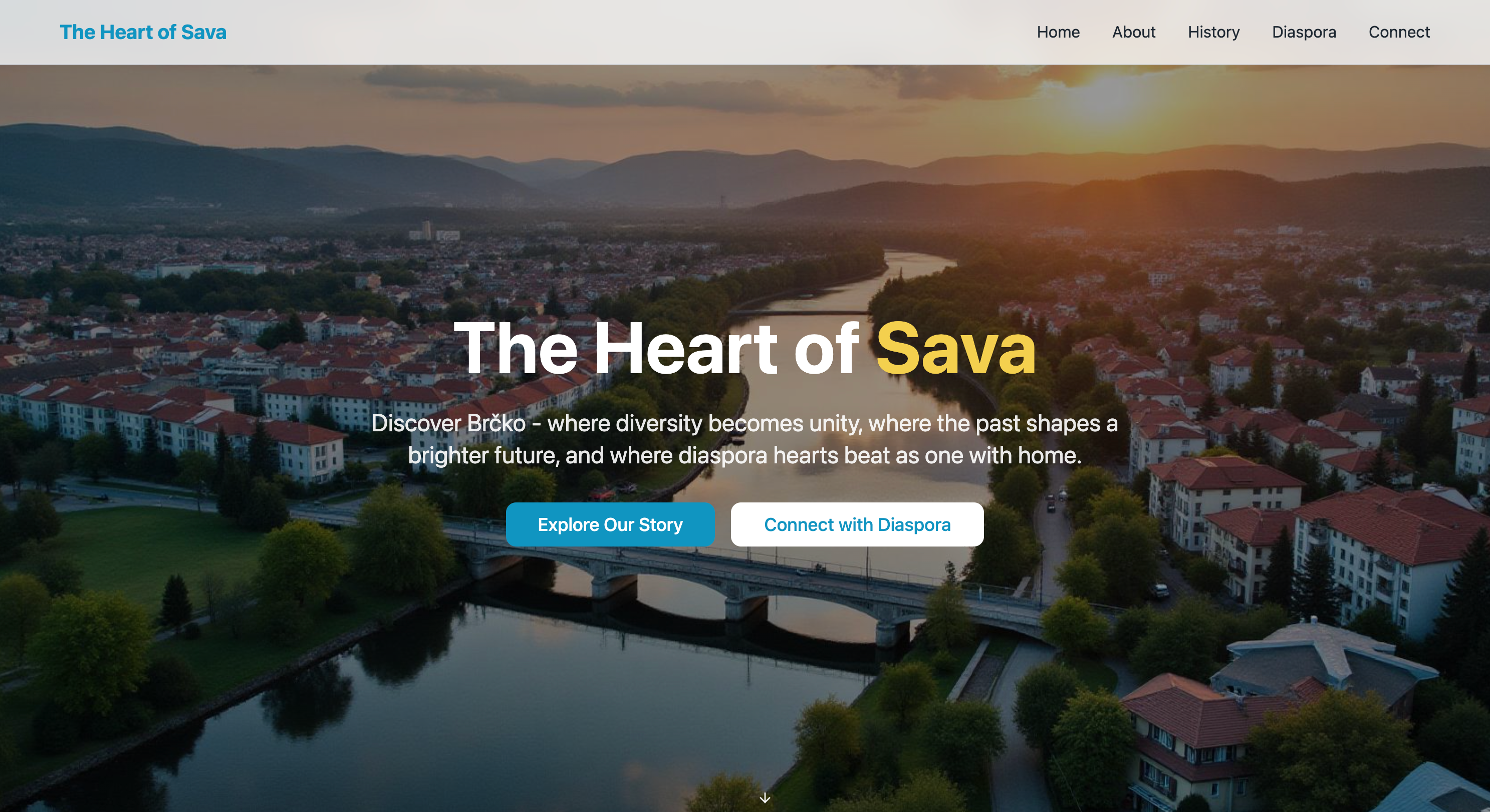The width and height of the screenshot is (1490, 812).
Task: Click the downward scroll arrow icon
Action: 765,797
